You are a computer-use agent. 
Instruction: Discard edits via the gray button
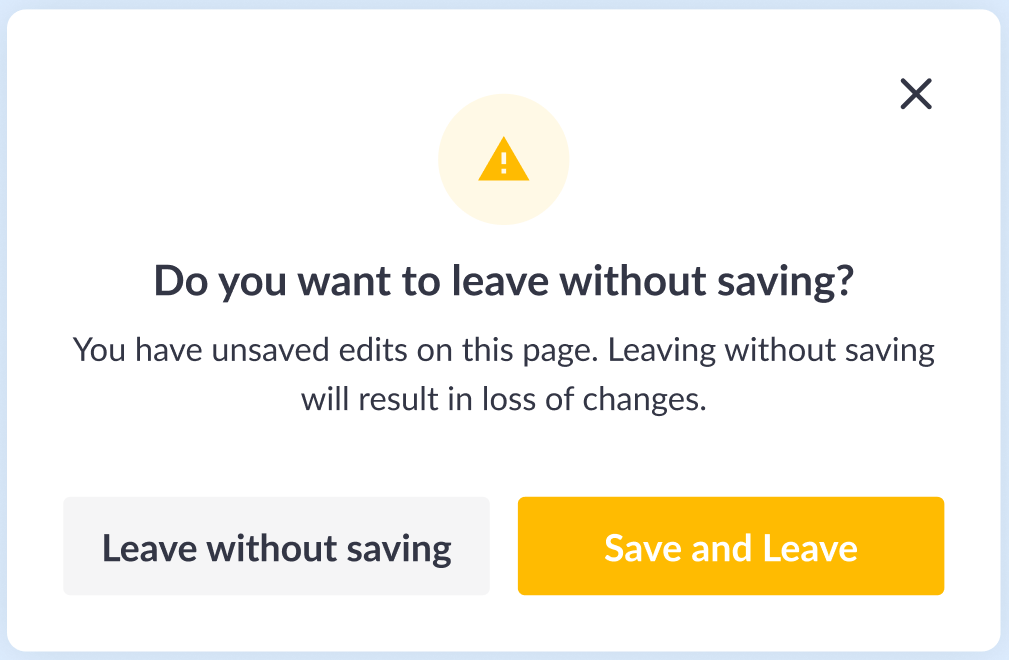click(277, 546)
